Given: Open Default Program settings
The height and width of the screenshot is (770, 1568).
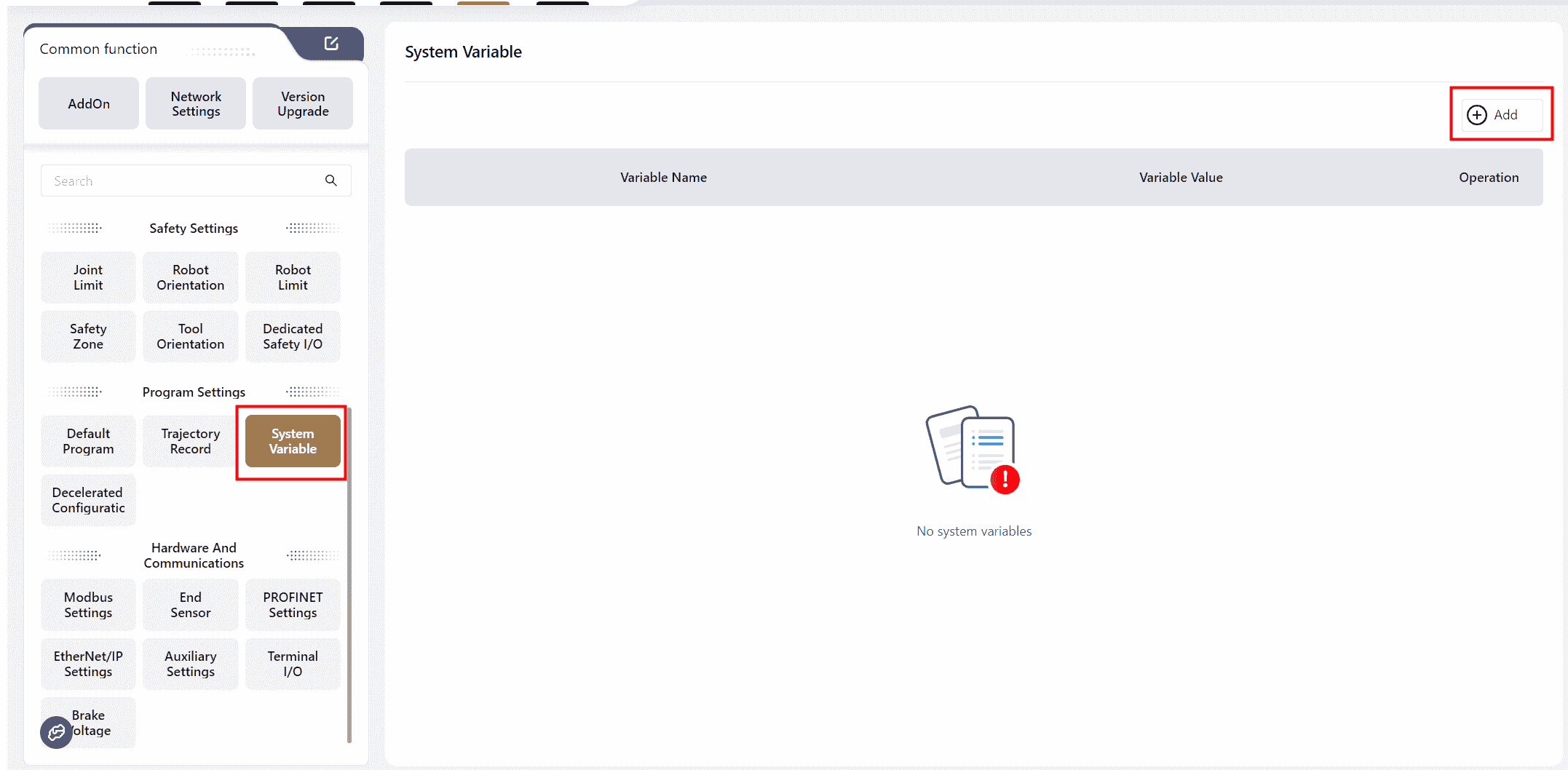Looking at the screenshot, I should point(88,441).
